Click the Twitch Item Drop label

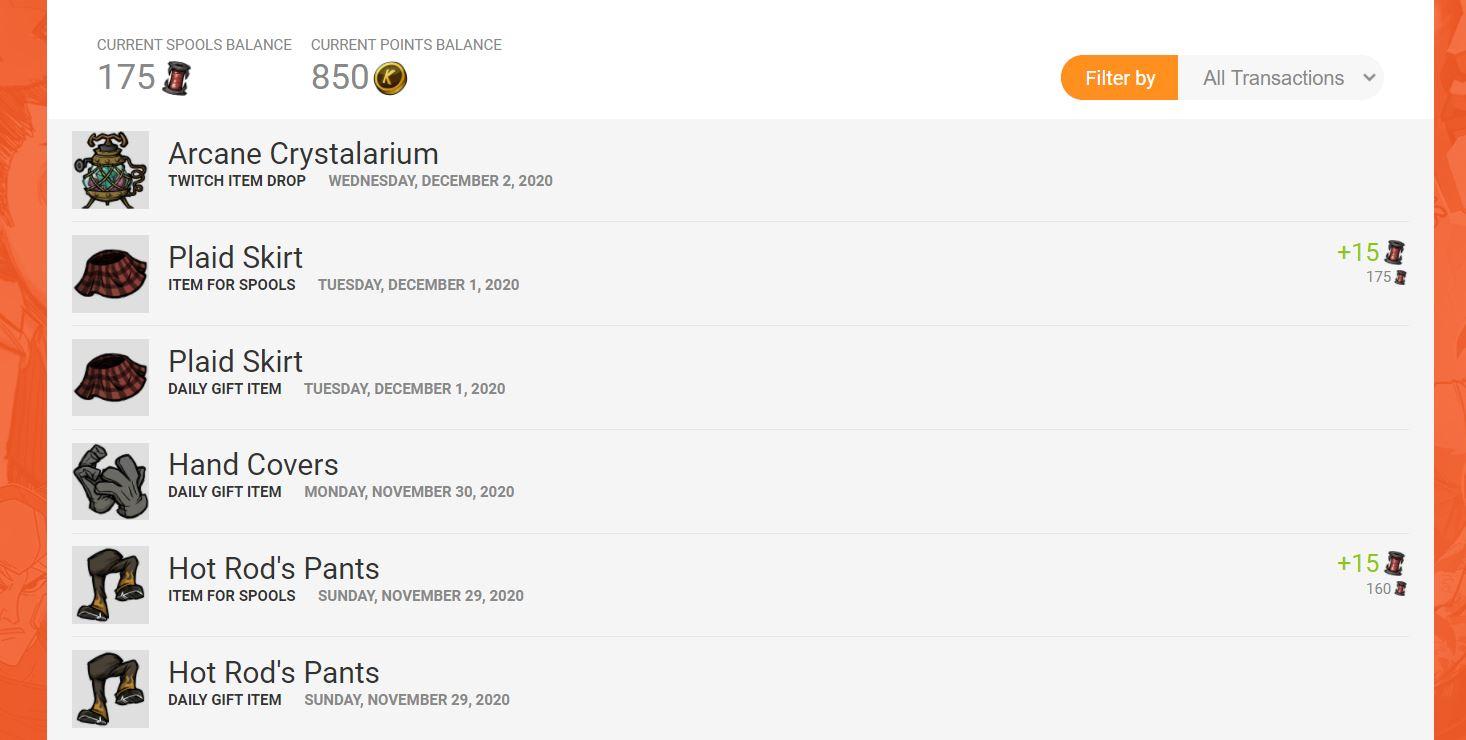[237, 181]
